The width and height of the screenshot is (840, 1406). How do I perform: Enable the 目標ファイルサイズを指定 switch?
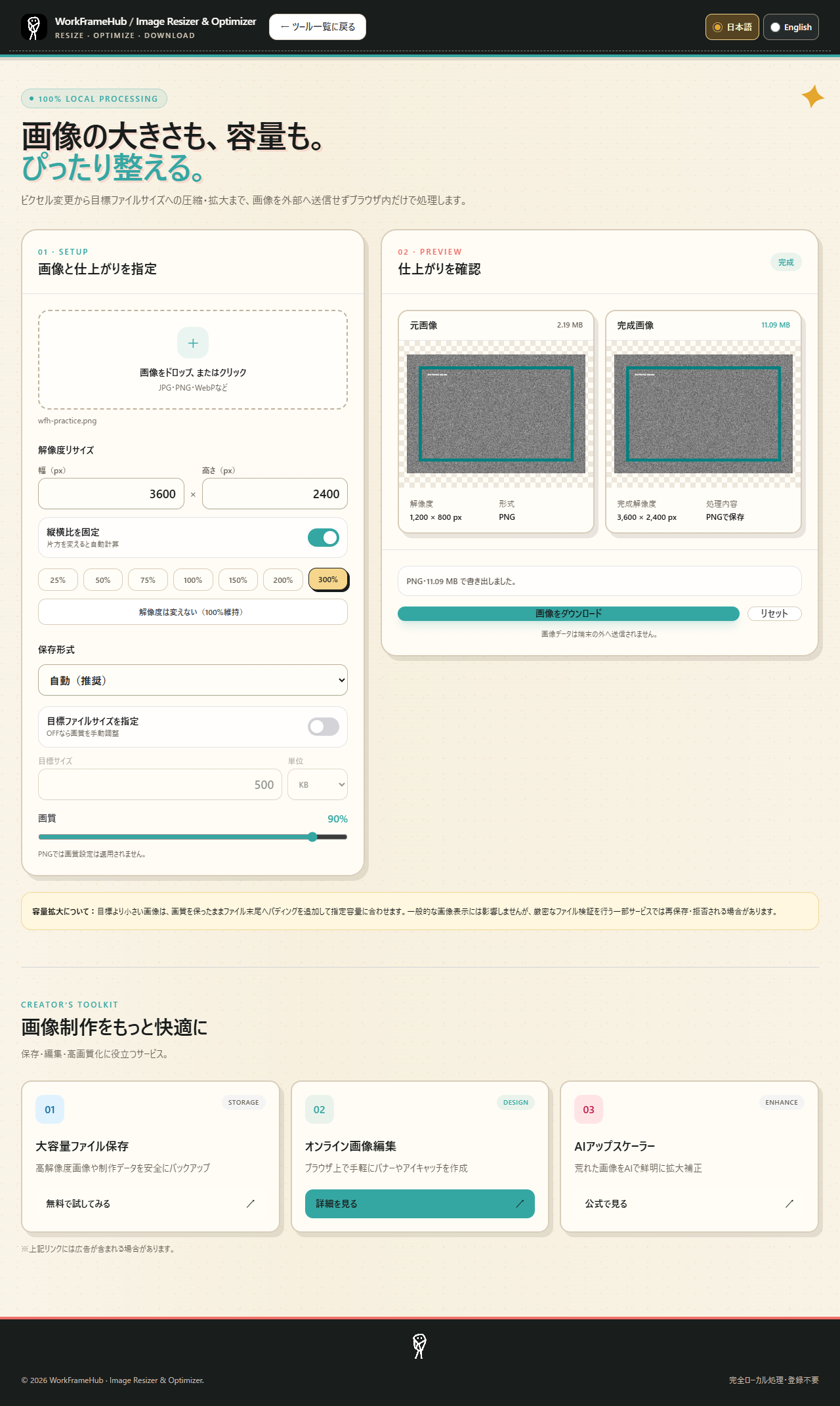coord(324,727)
